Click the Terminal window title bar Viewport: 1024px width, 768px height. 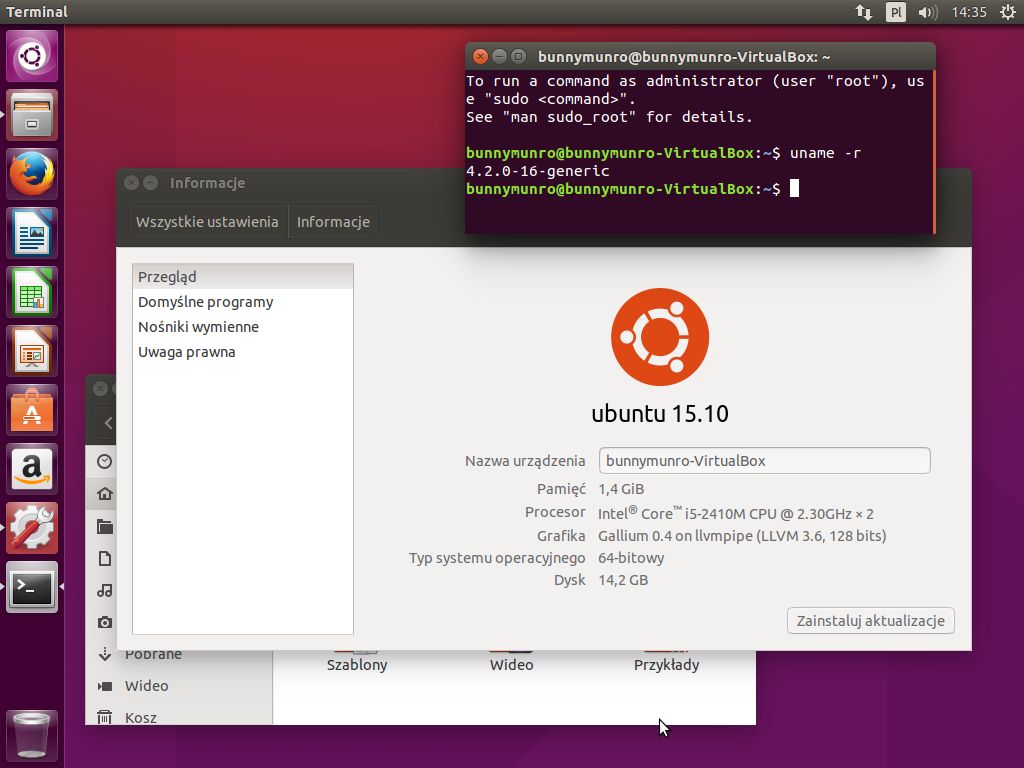coord(700,57)
